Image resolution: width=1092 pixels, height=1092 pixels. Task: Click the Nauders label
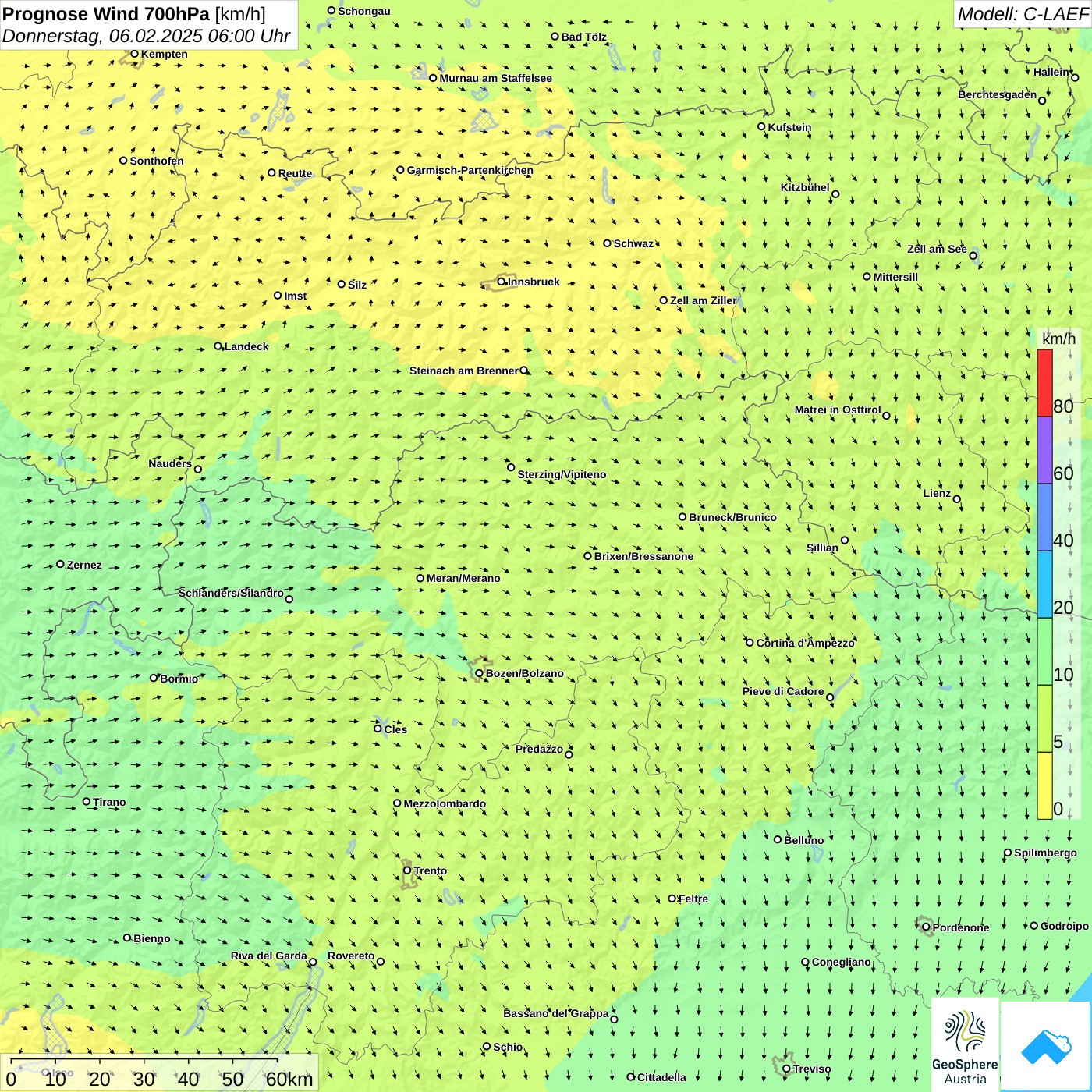point(170,463)
